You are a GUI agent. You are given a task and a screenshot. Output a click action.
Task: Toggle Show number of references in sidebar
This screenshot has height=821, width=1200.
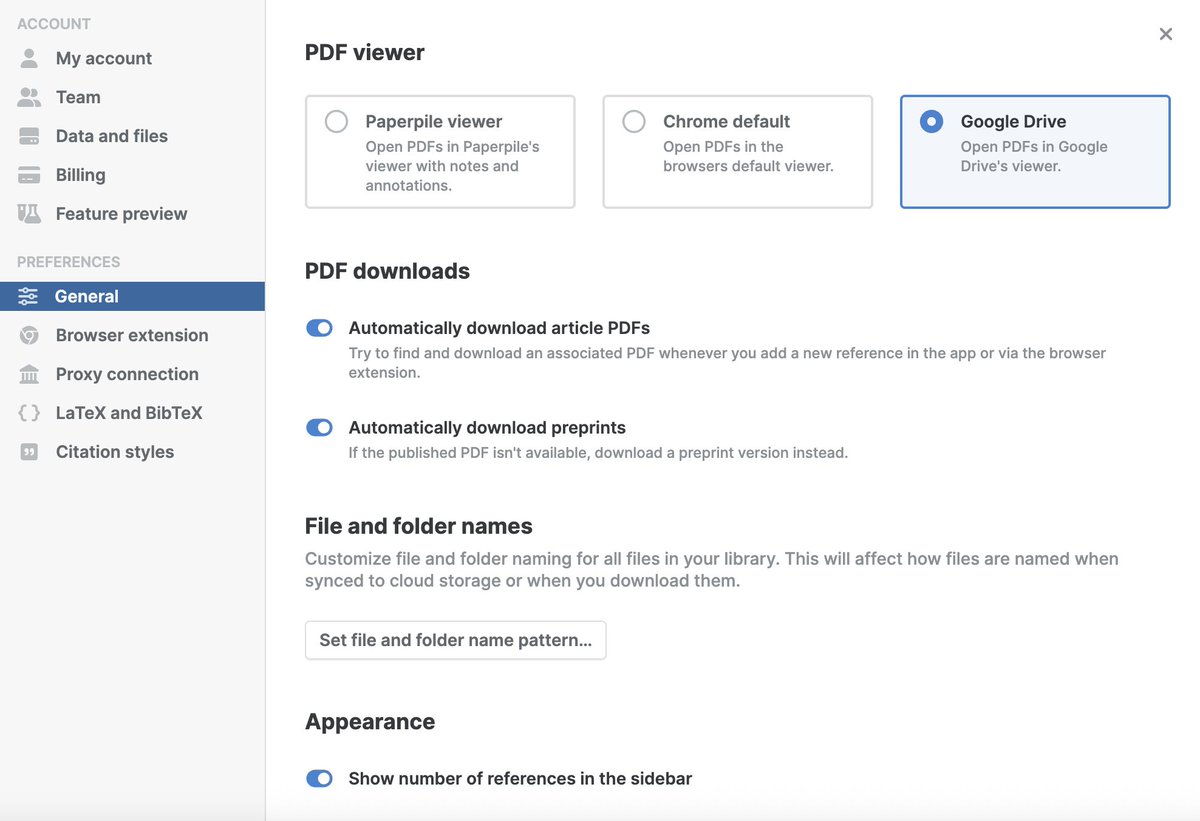click(319, 779)
